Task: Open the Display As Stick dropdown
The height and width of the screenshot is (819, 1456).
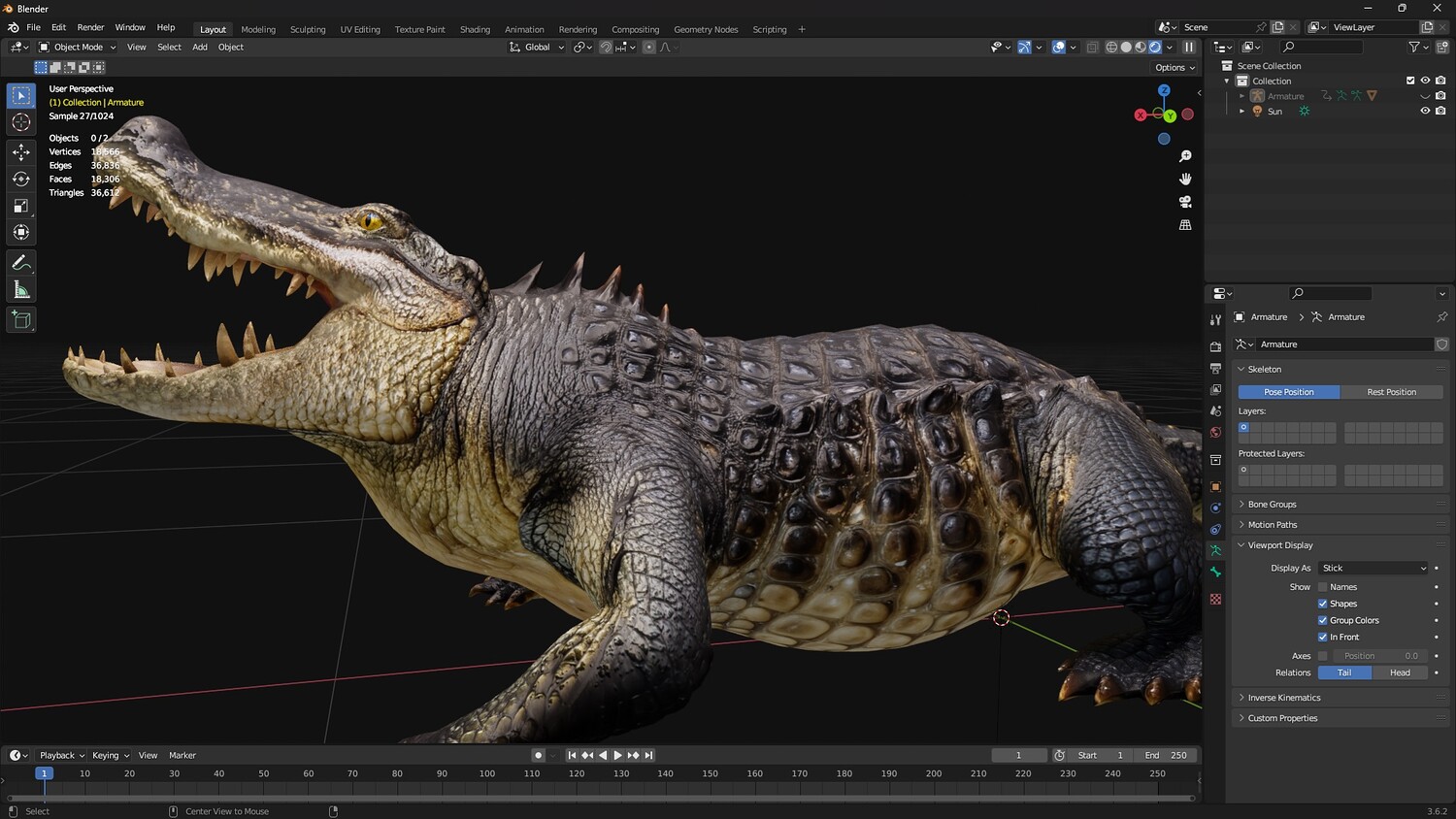Action: 1373,568
